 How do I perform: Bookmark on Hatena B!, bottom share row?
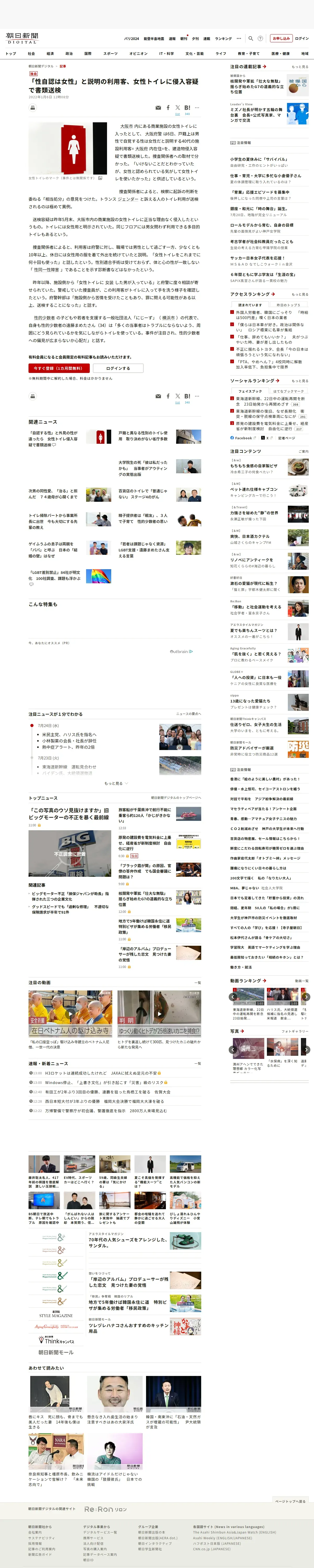pos(187,396)
